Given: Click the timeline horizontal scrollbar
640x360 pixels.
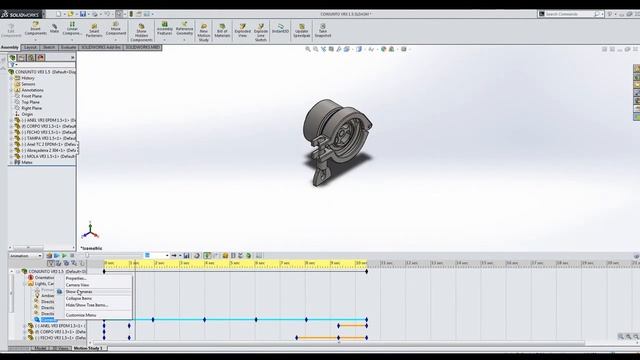Looking at the screenshot, I should [x=339, y=343].
